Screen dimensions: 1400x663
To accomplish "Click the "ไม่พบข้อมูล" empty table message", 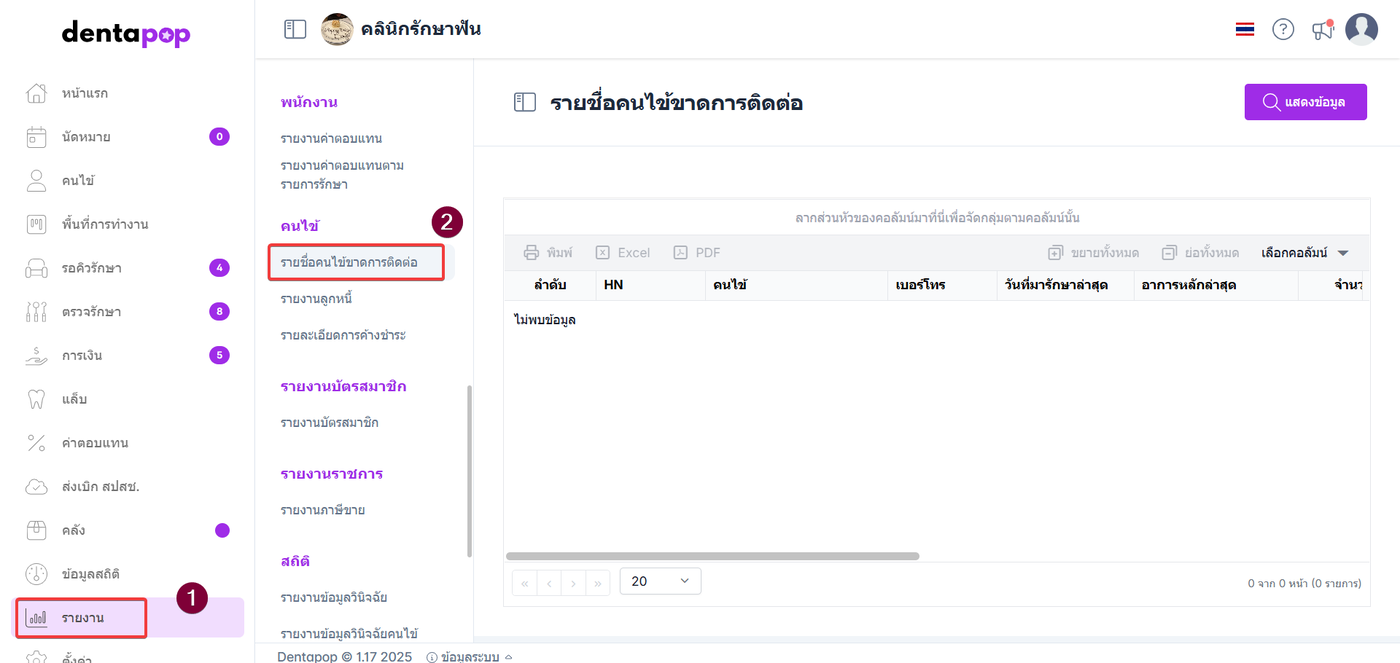I will 545,320.
